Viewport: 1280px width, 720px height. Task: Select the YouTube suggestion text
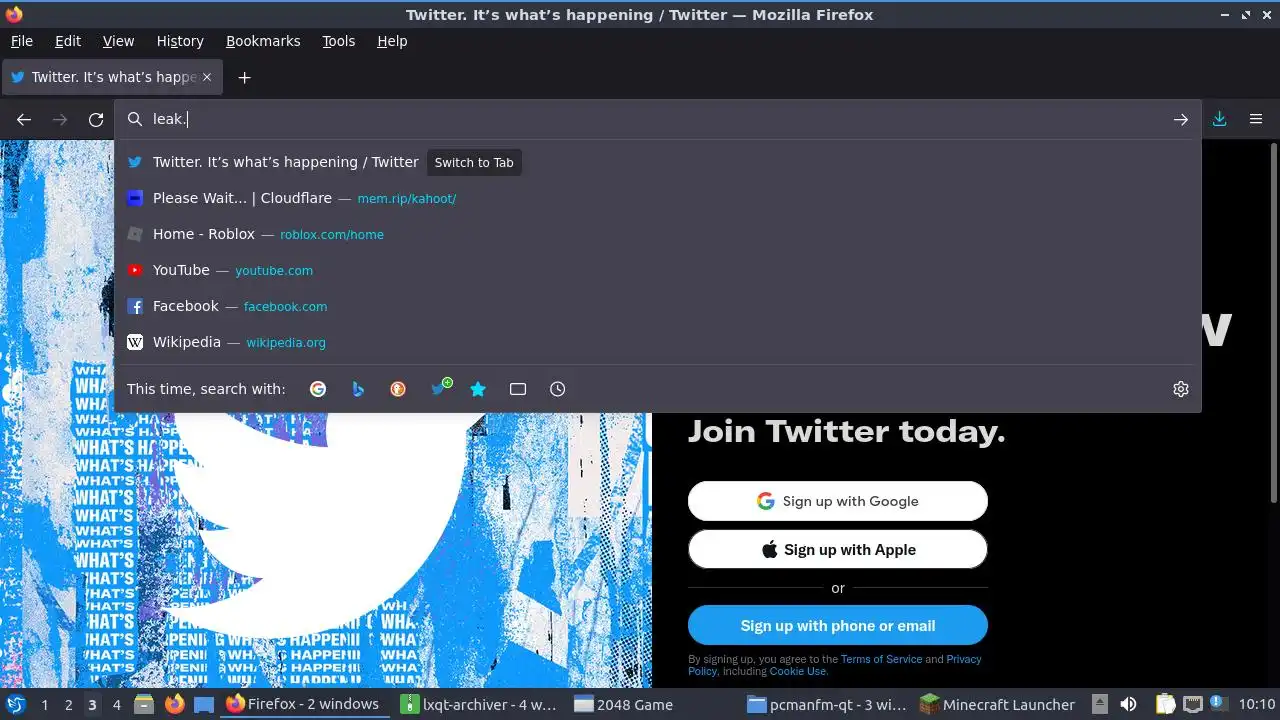tap(181, 270)
